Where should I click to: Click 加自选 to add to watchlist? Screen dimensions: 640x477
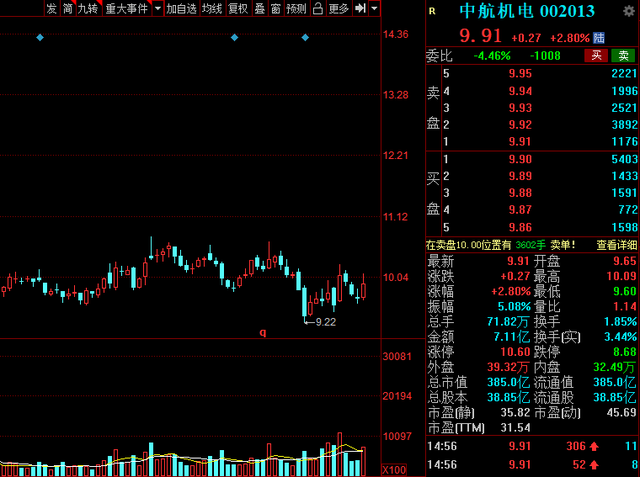tap(182, 8)
